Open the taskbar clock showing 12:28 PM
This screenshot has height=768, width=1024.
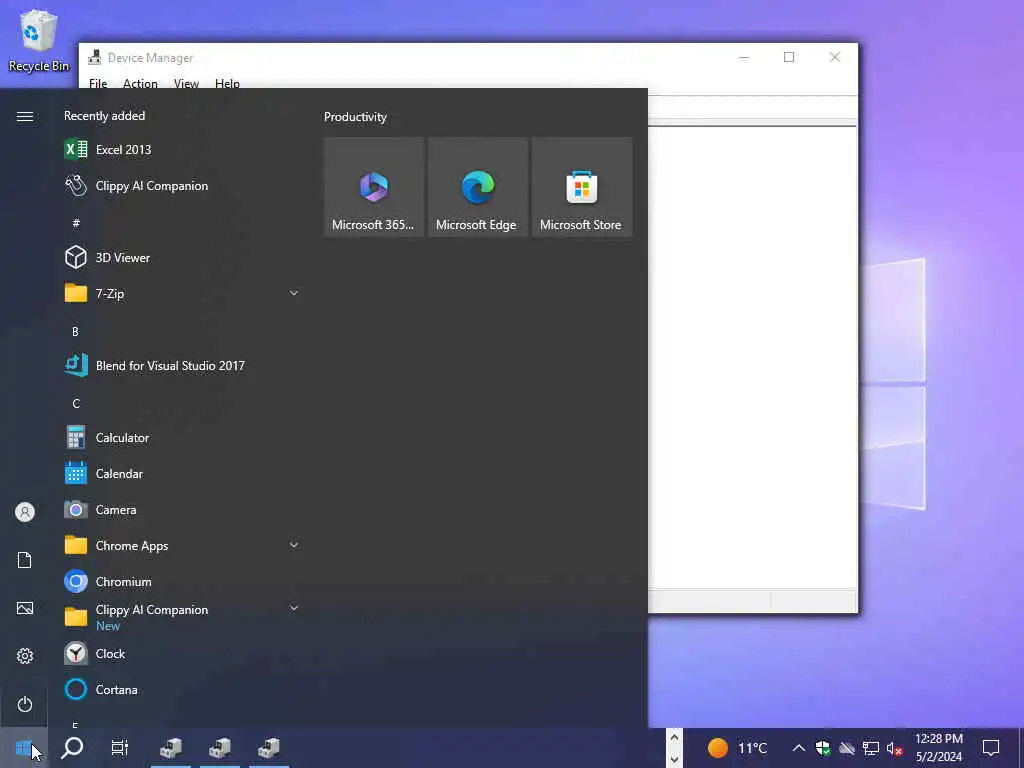[939, 748]
